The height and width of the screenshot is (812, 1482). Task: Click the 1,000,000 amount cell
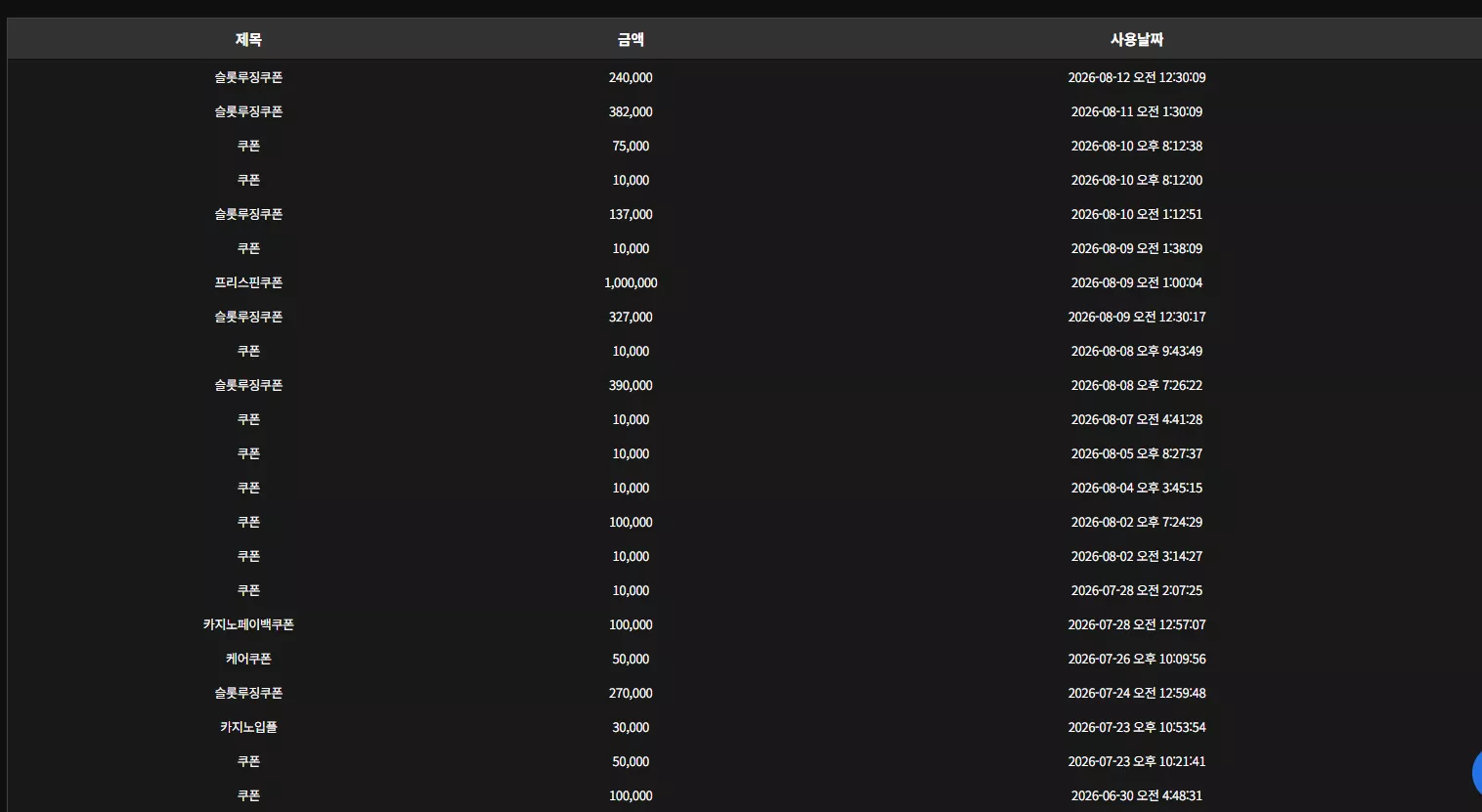pyautogui.click(x=631, y=282)
